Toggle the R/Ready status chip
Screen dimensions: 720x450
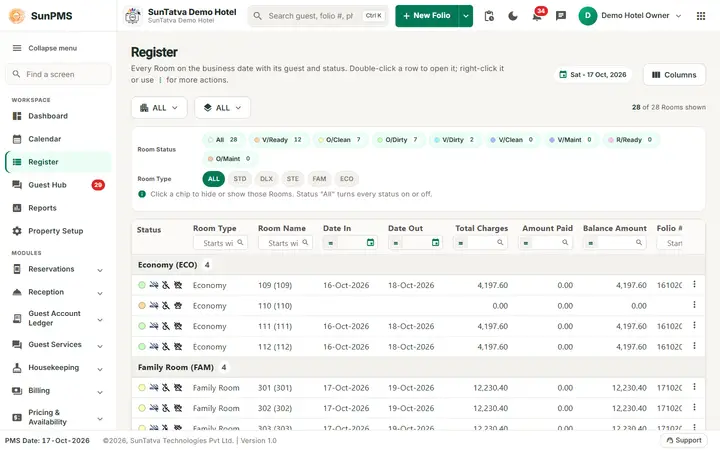pos(631,140)
